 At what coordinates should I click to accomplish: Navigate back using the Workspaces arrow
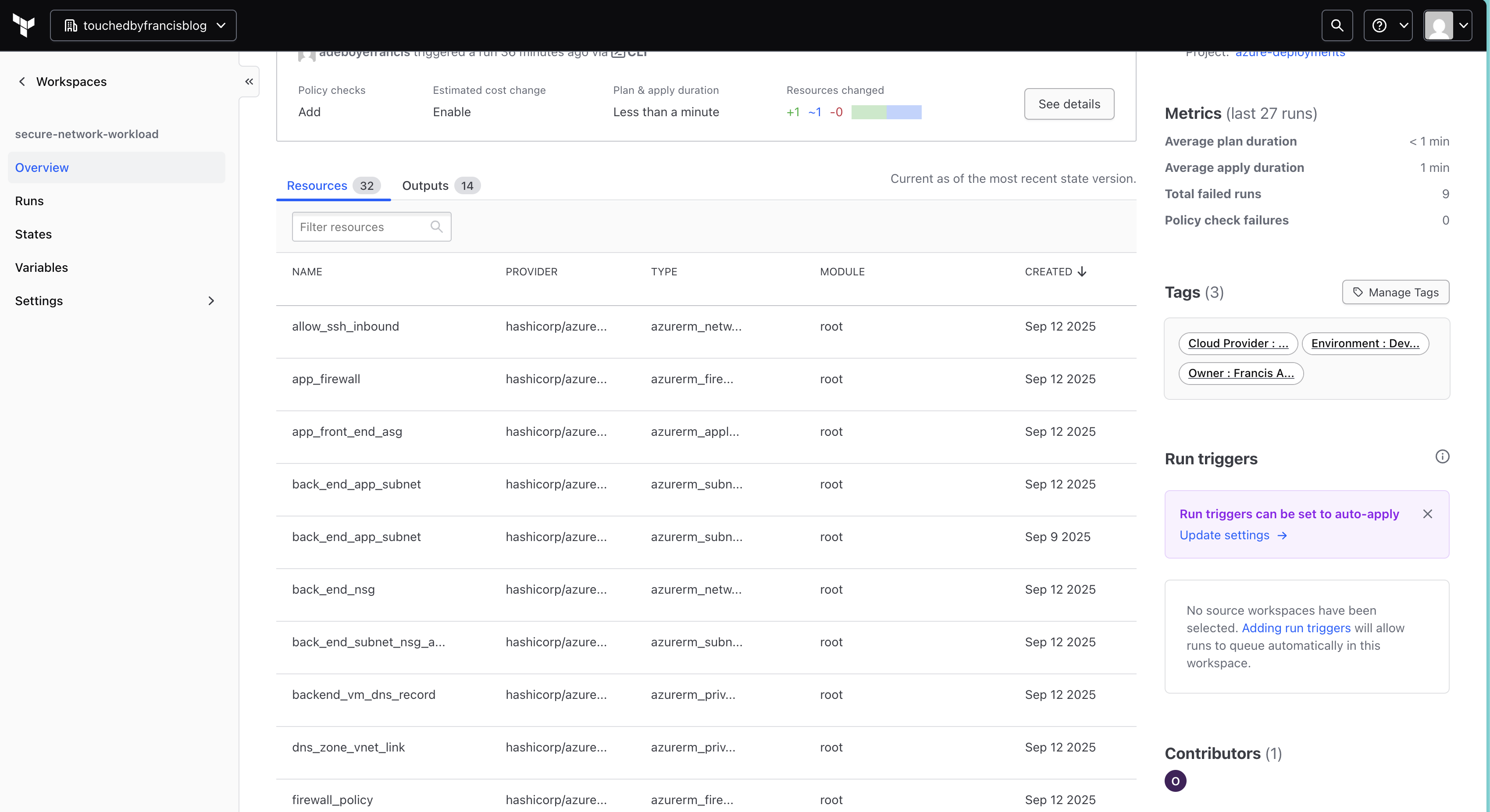(22, 81)
